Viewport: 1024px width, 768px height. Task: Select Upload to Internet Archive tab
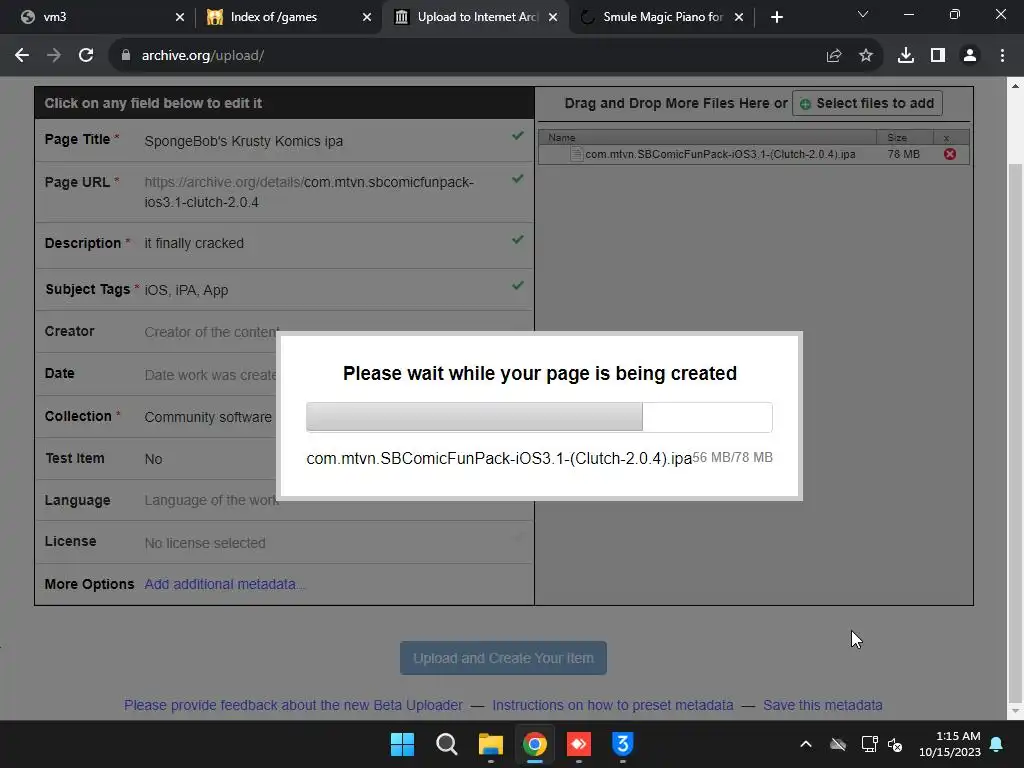pyautogui.click(x=477, y=17)
